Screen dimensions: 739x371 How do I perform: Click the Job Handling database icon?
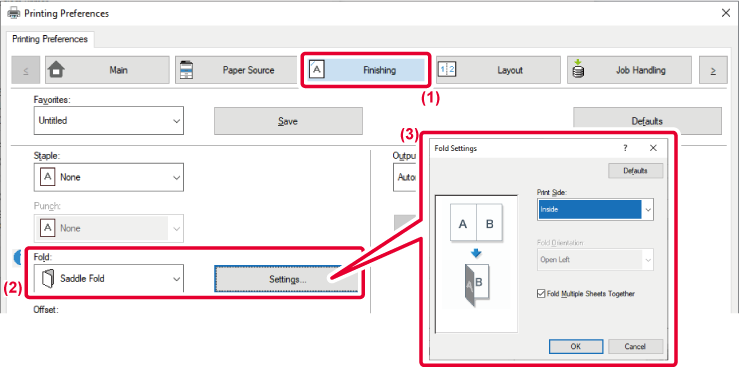pos(578,69)
